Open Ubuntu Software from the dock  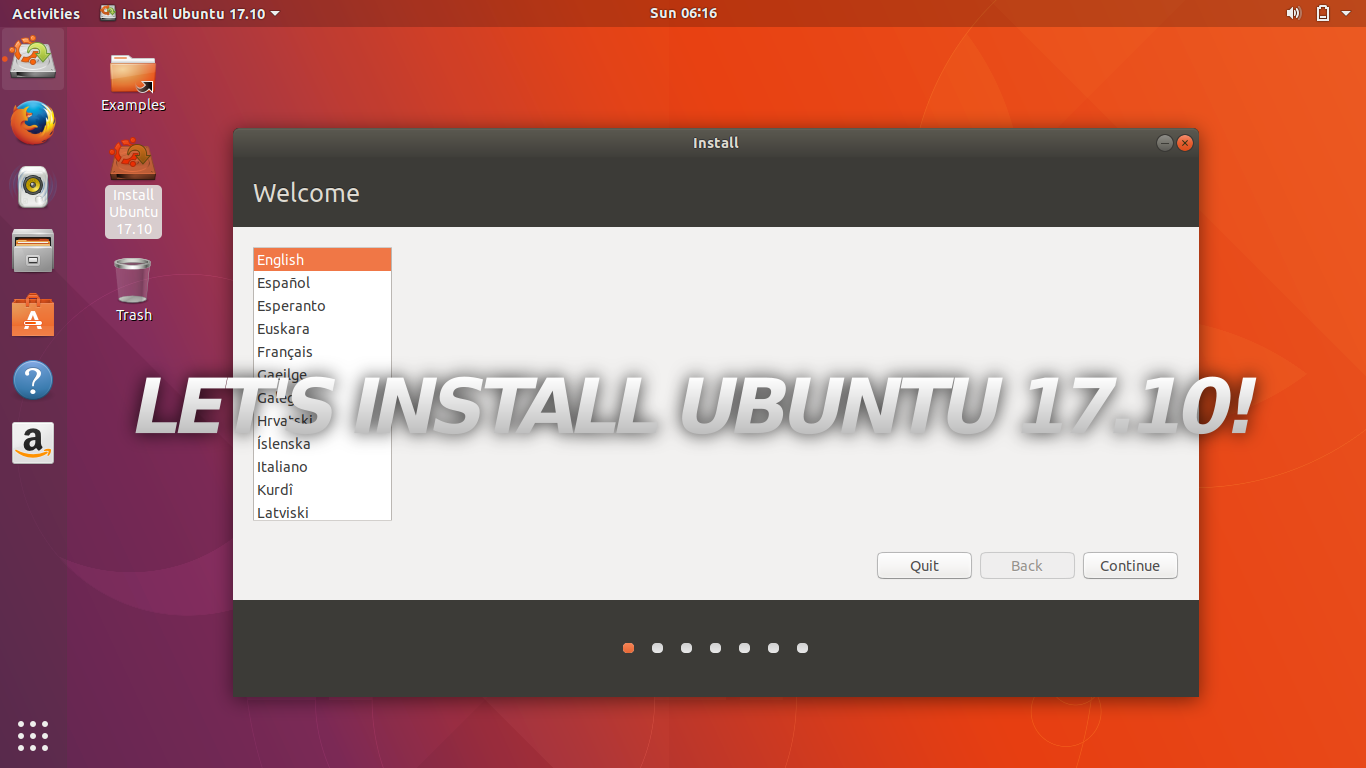click(x=33, y=315)
